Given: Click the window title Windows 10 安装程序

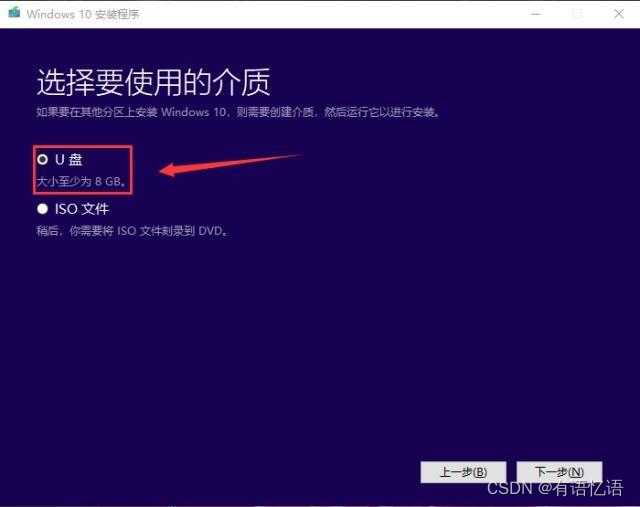Looking at the screenshot, I should pyautogui.click(x=83, y=14).
